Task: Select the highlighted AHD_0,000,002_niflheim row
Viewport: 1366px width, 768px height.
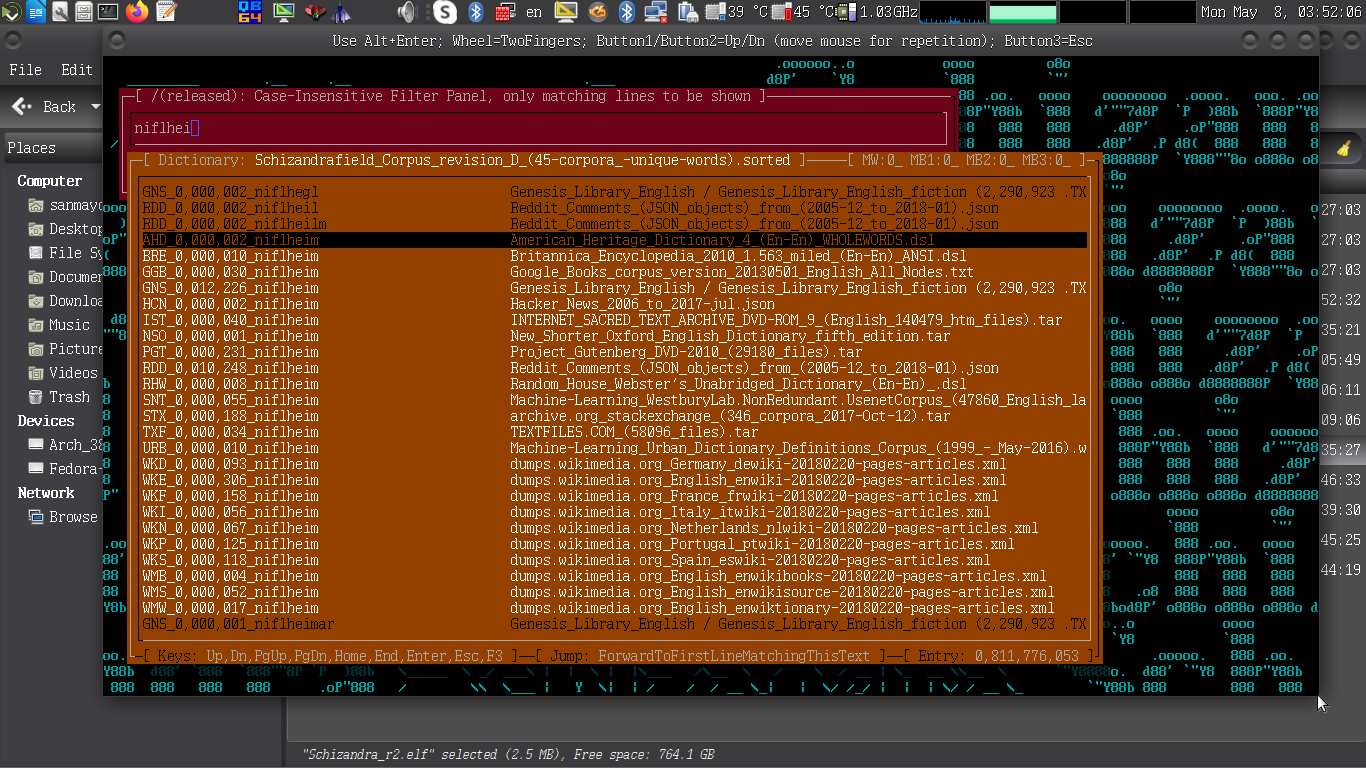Action: 614,240
